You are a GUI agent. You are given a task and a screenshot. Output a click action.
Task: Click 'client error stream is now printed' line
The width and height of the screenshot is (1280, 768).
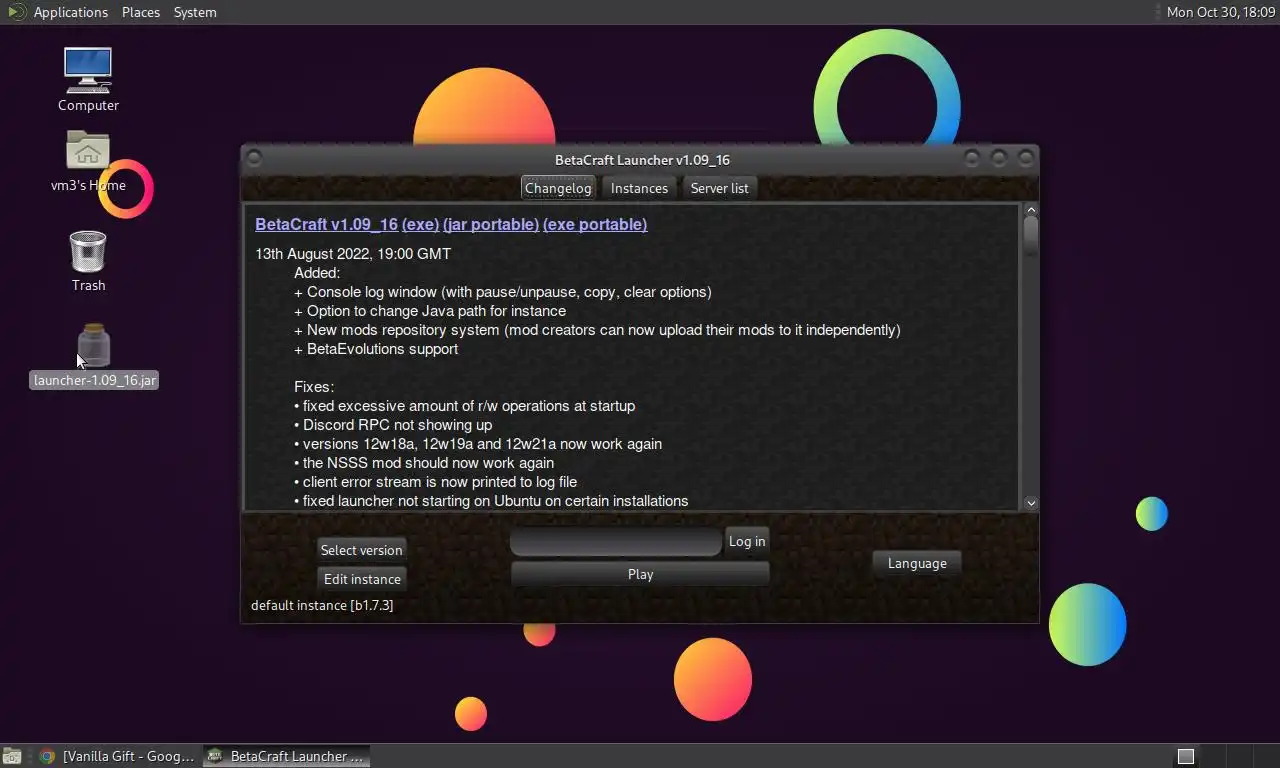coord(436,482)
